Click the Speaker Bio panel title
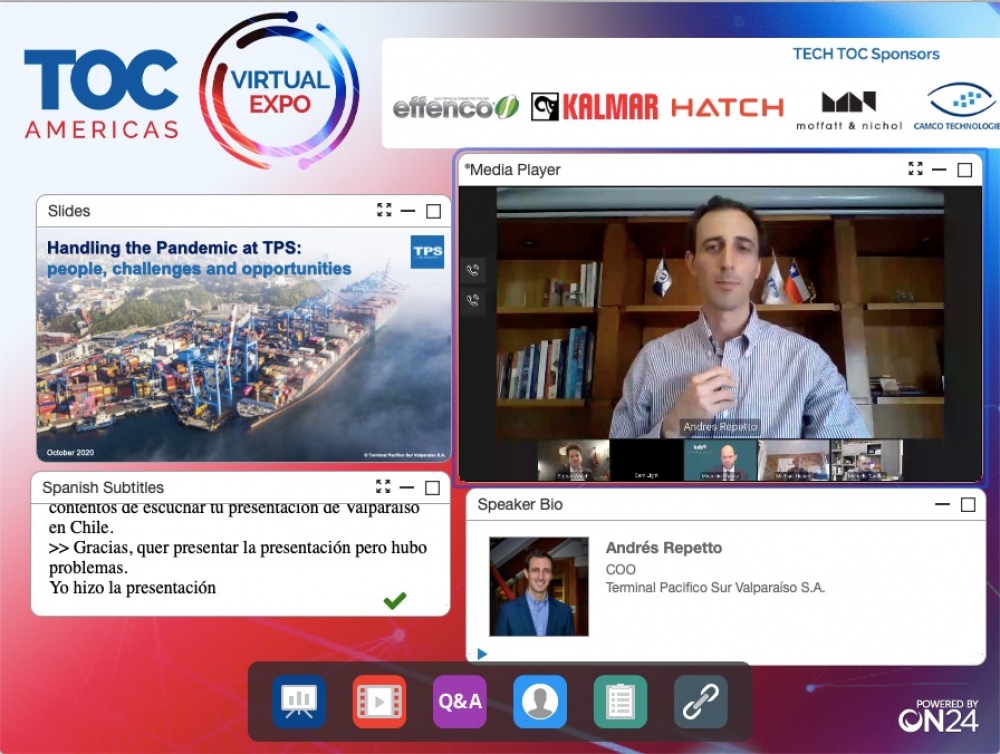The height and width of the screenshot is (754, 1000). pos(520,505)
